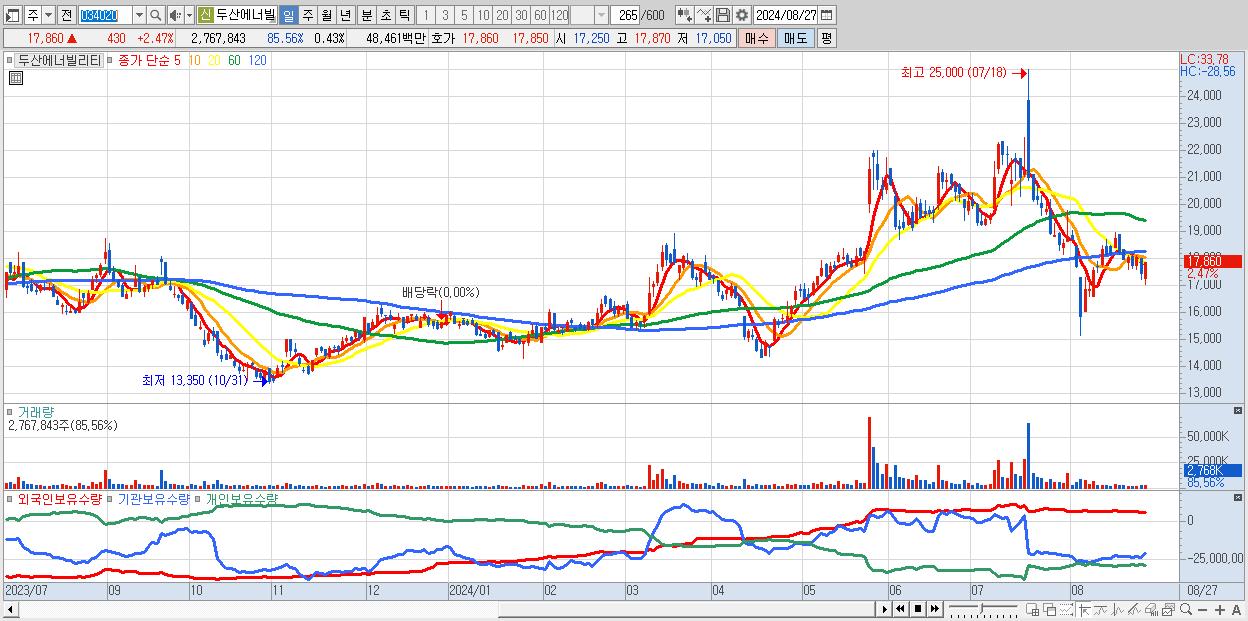Expand the stock code history dropdown
Screen dimensions: 1248x621
tap(139, 15)
